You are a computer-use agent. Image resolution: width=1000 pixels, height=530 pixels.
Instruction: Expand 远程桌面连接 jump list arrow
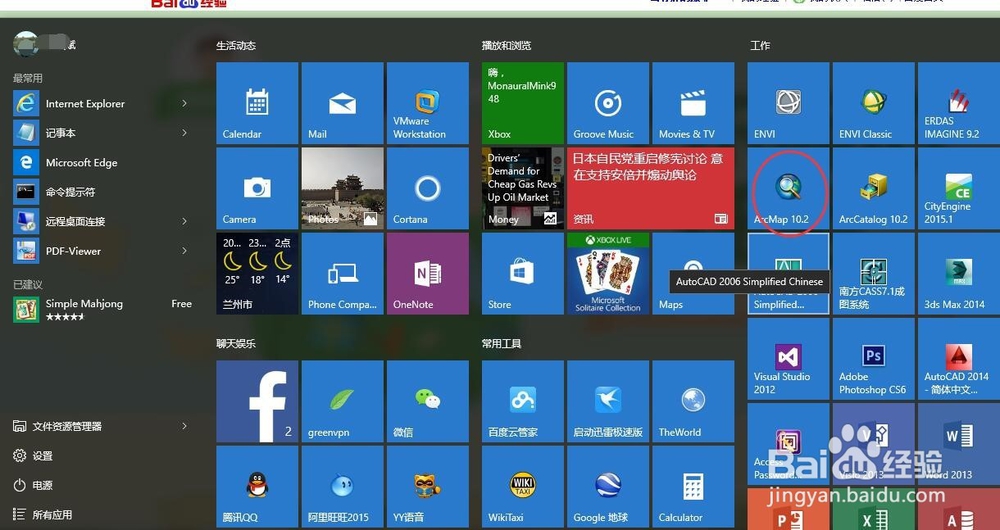tap(184, 221)
